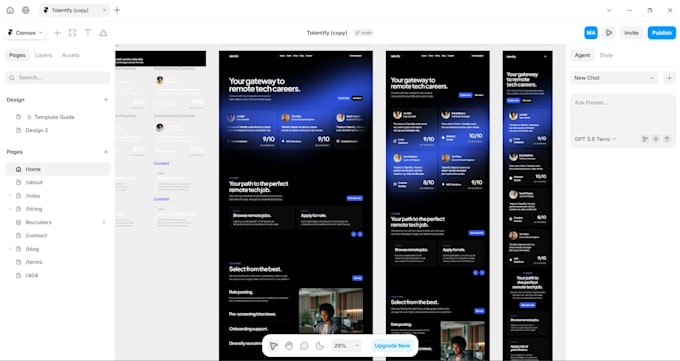
Task: Expand the /hiring page group
Action: (x=10, y=209)
